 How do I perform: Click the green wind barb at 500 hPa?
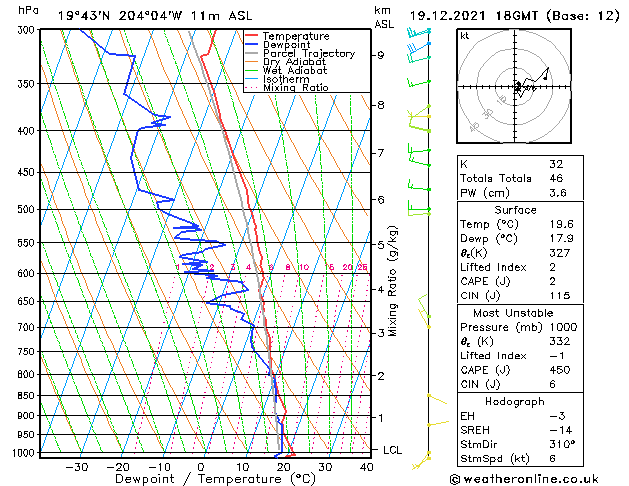click(419, 209)
